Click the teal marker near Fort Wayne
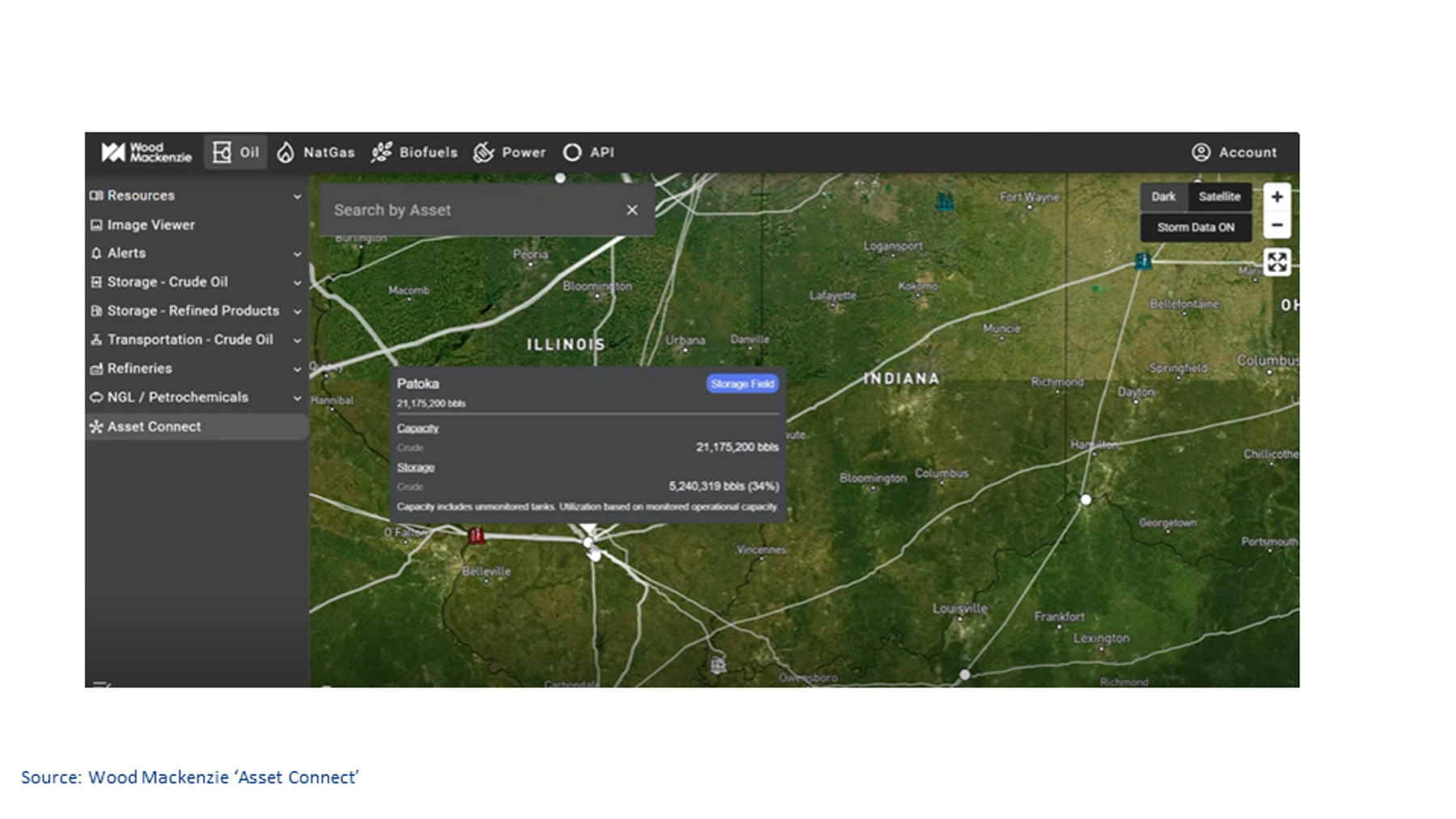This screenshot has width=1456, height=819. (x=944, y=202)
